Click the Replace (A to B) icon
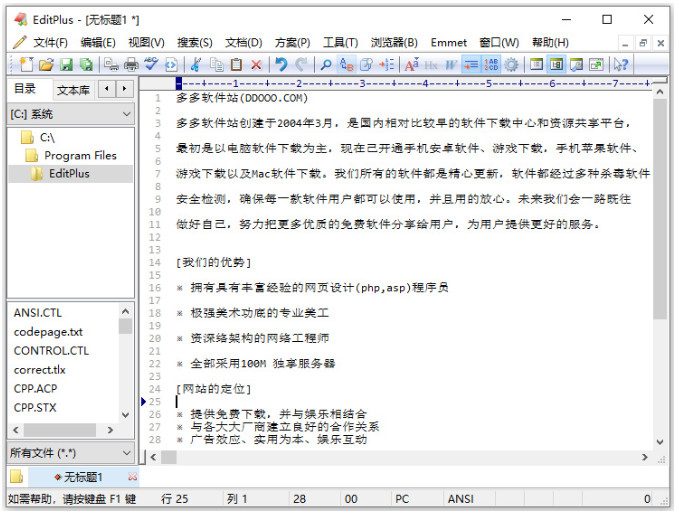This screenshot has width=679, height=518. point(346,65)
